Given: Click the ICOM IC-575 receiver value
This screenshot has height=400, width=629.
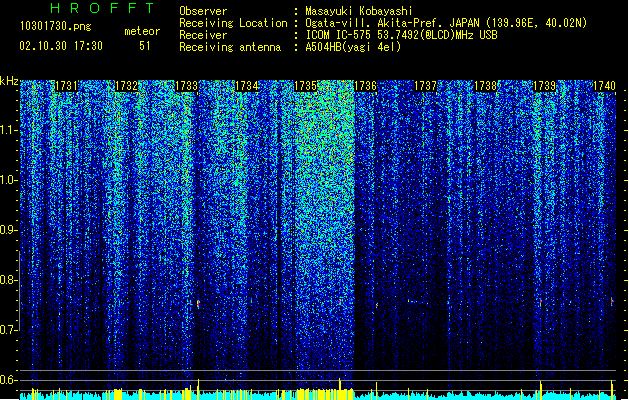Looking at the screenshot, I should coord(402,35).
